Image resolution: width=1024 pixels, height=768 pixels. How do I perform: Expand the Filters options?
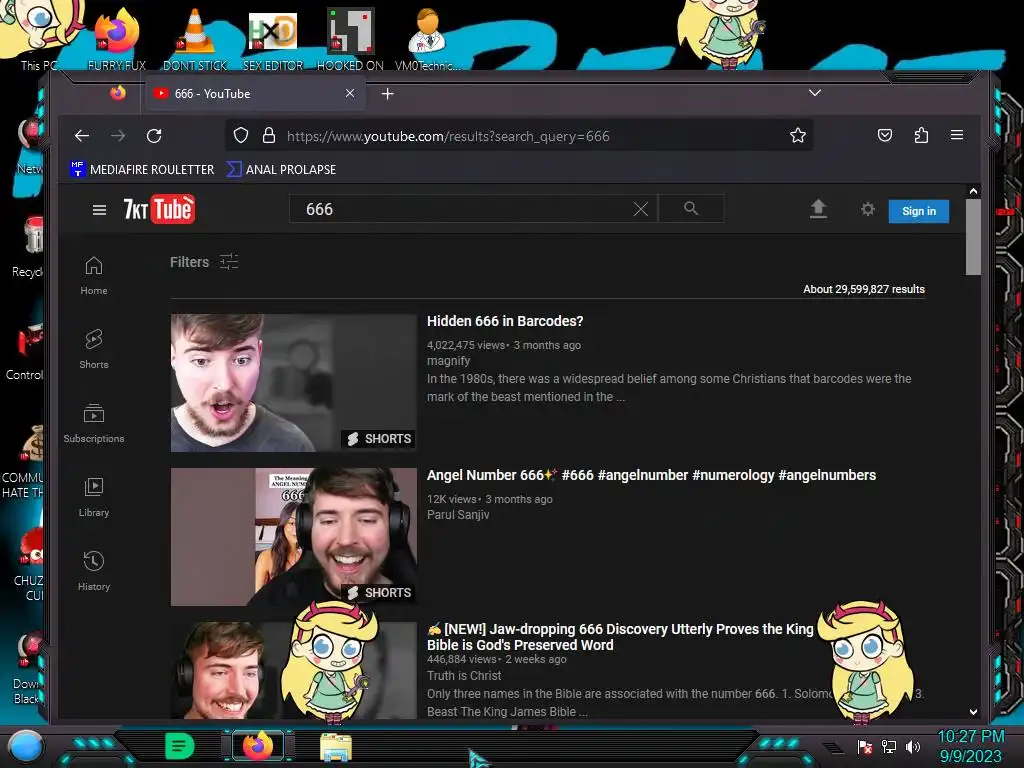[x=204, y=262]
